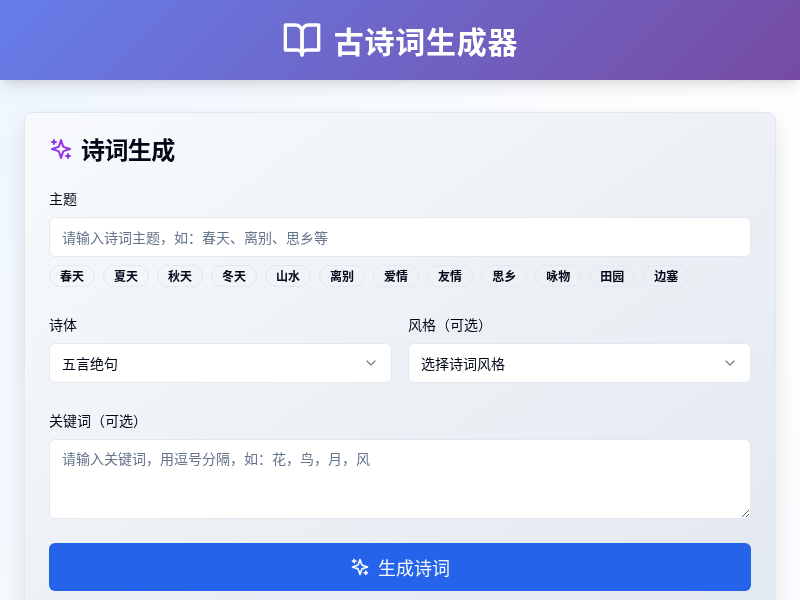Click the 生成诗词 generate button
Image resolution: width=800 pixels, height=600 pixels.
pyautogui.click(x=399, y=567)
